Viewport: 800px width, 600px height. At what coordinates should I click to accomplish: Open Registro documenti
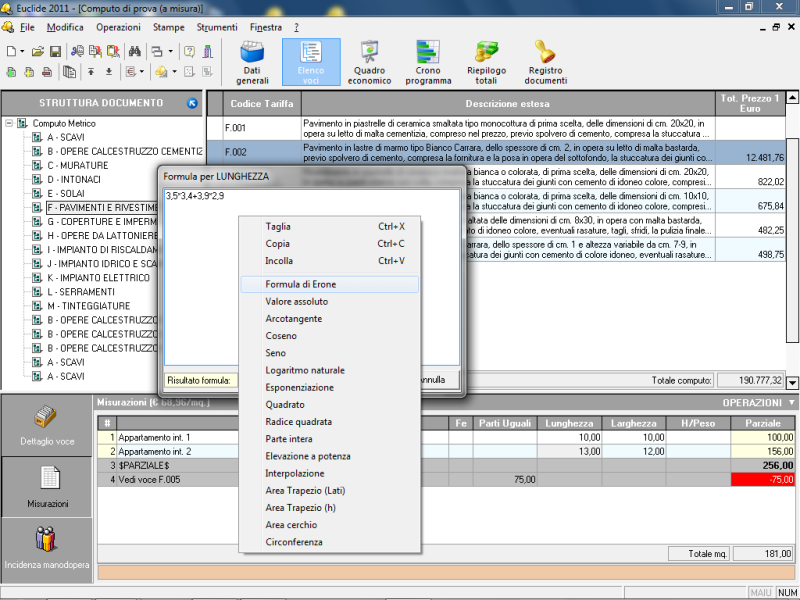coord(546,62)
